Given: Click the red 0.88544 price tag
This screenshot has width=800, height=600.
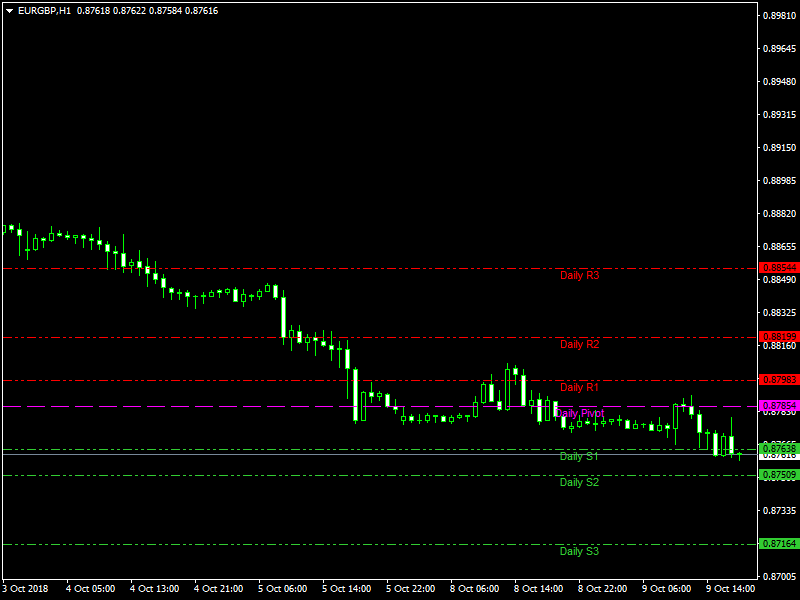Looking at the screenshot, I should coord(780,268).
